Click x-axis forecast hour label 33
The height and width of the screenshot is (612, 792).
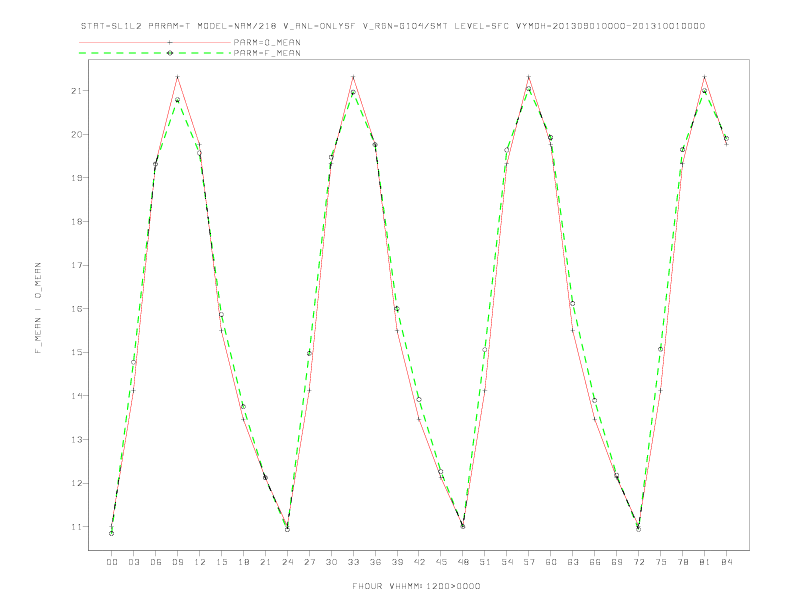(x=353, y=562)
